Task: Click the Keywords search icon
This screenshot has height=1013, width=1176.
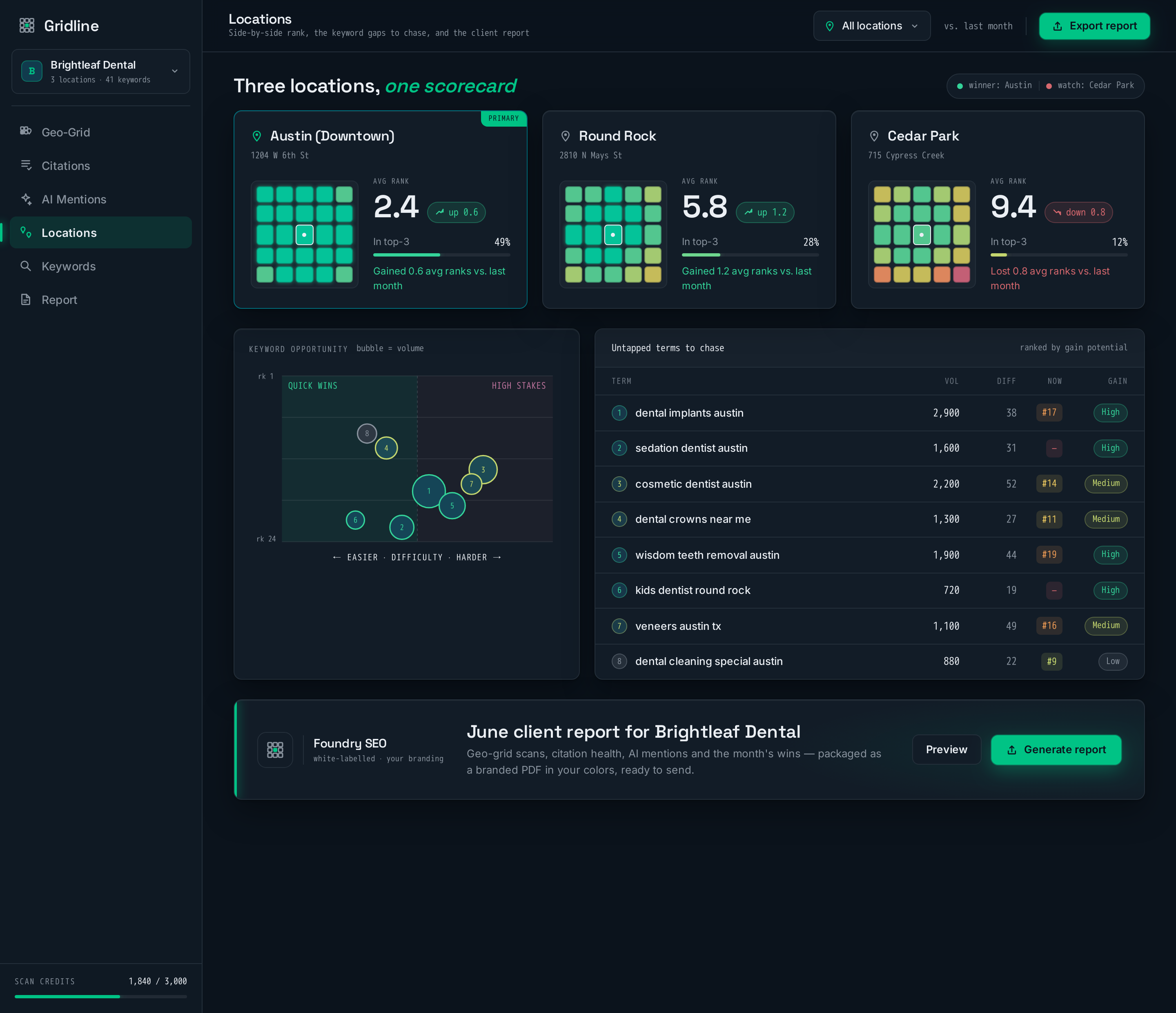Action: click(x=26, y=266)
